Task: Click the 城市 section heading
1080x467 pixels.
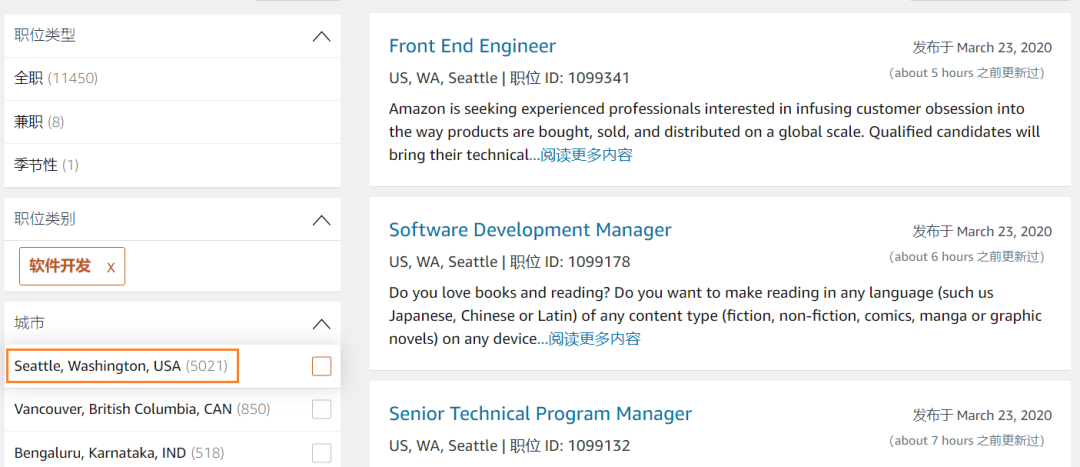Action: click(x=30, y=323)
